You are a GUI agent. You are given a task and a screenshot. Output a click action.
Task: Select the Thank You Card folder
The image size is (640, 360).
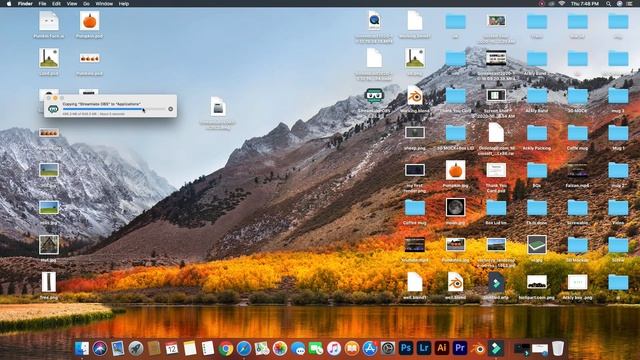coord(456,96)
